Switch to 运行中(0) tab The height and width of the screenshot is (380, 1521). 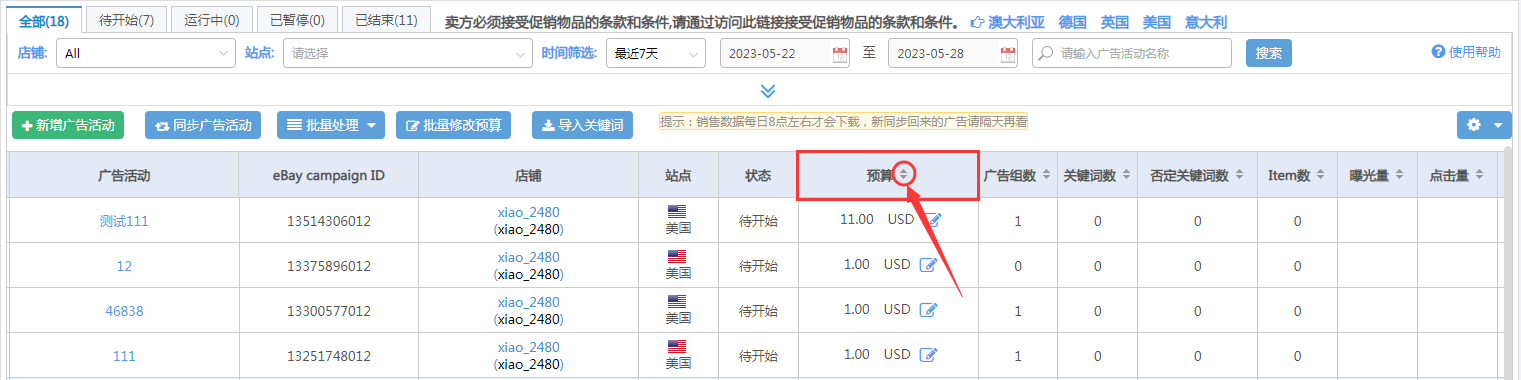(211, 20)
